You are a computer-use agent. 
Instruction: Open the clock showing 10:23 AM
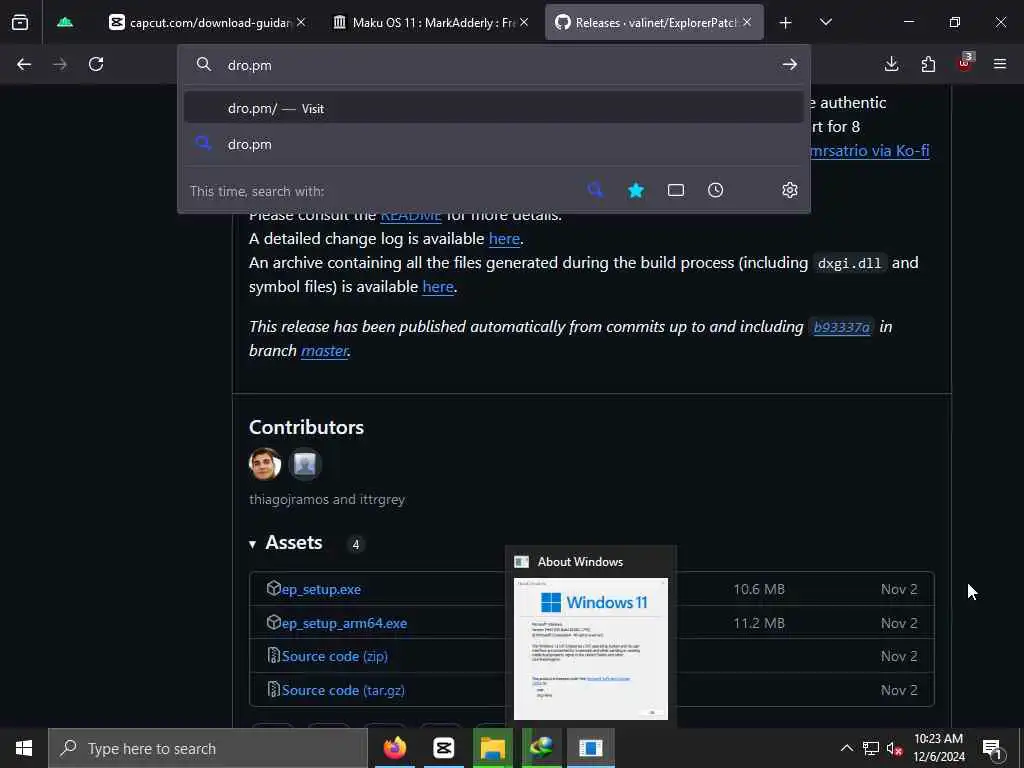(x=938, y=748)
